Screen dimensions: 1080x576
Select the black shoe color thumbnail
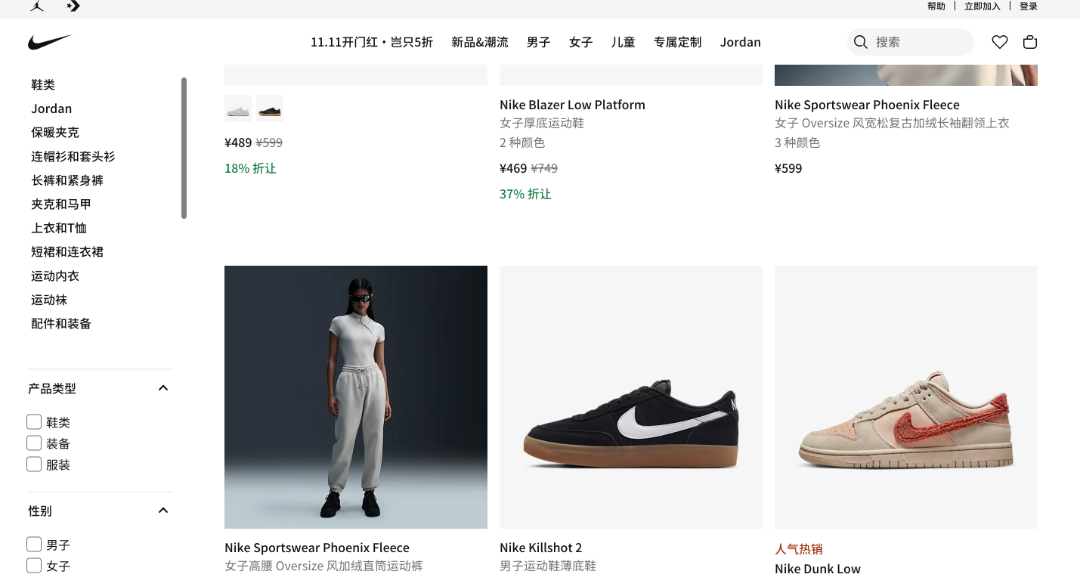click(x=270, y=109)
